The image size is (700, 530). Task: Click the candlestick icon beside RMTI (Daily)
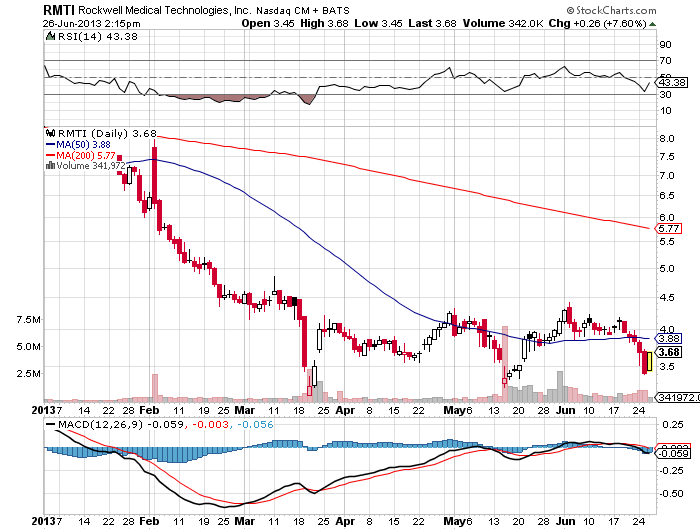51,133
